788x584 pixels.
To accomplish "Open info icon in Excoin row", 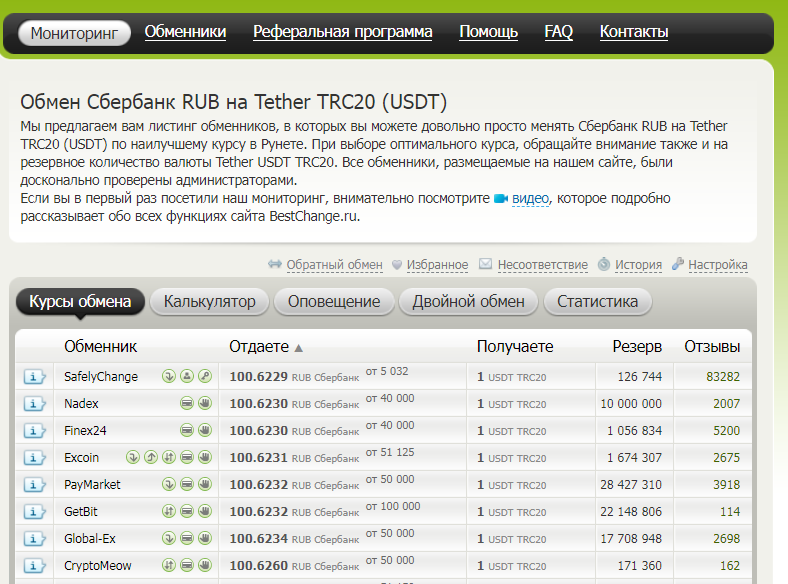I will coord(34,458).
